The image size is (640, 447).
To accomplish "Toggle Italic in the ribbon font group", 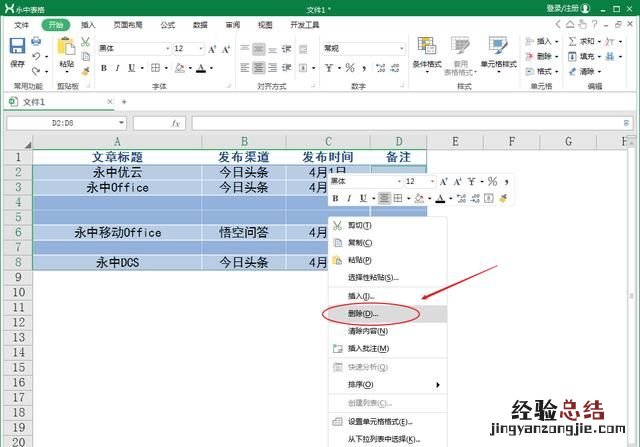I will click(118, 68).
